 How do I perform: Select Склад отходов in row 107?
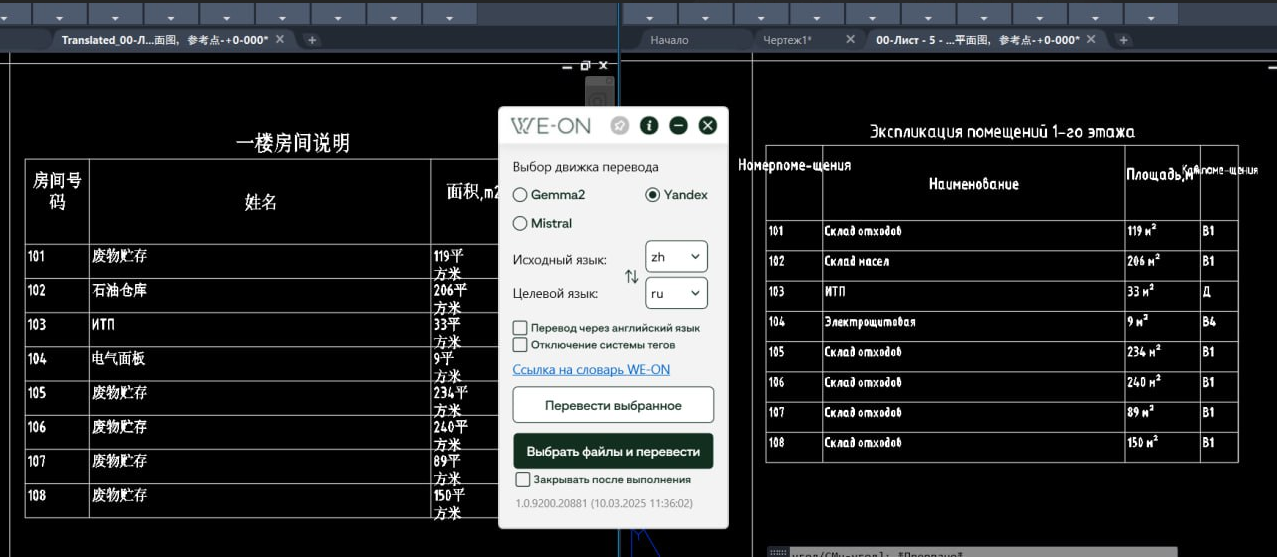[x=862, y=412]
